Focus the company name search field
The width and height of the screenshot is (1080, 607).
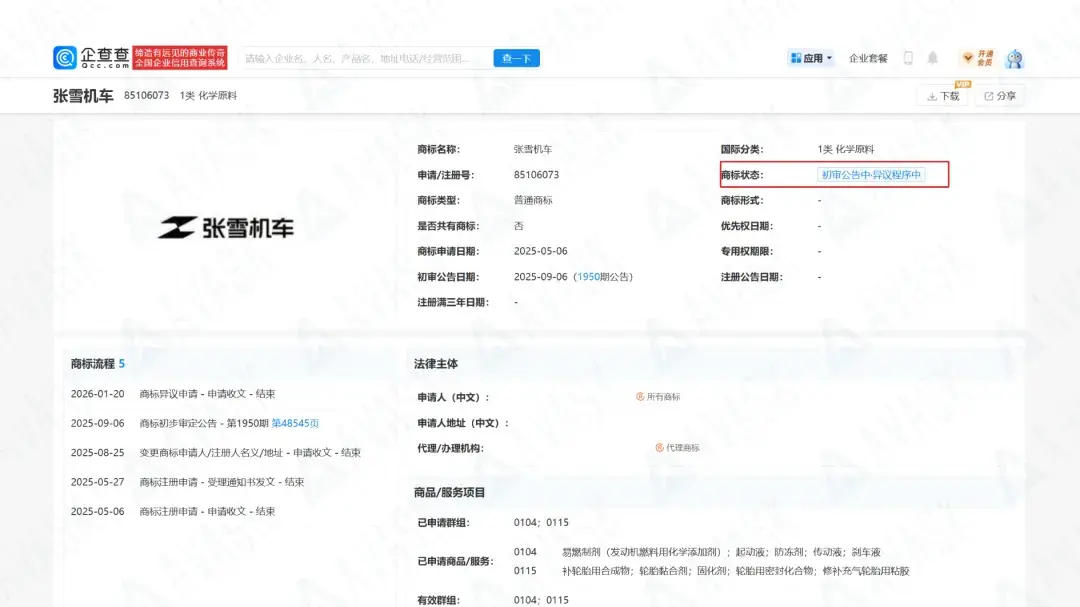(366, 59)
